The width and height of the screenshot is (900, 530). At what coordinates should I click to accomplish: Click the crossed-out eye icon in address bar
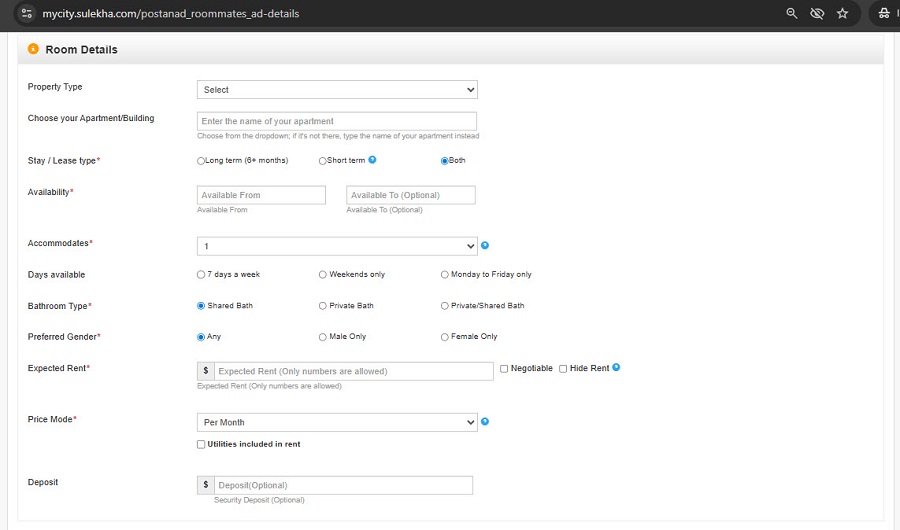(817, 13)
